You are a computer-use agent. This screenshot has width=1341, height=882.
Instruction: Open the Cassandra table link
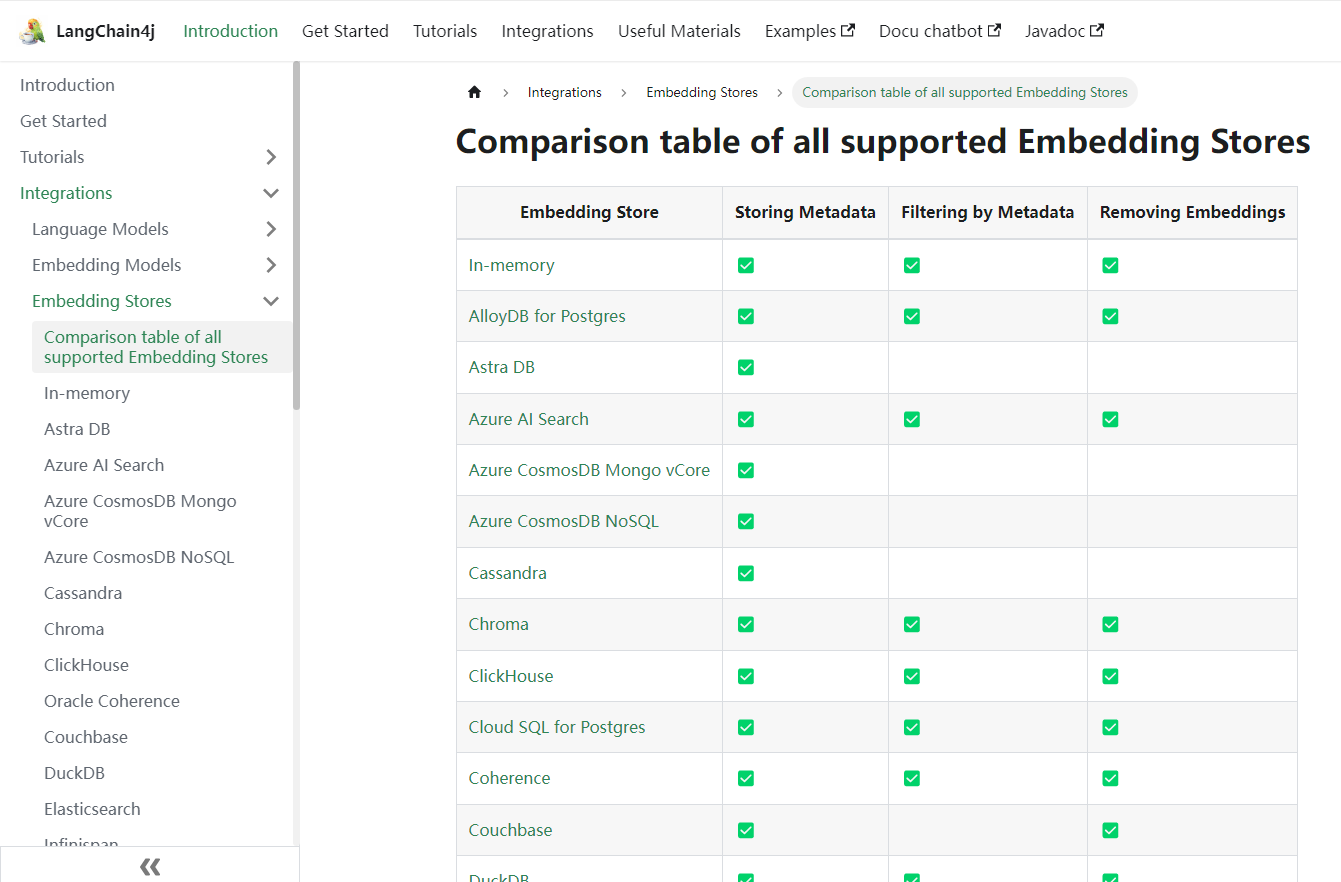coord(508,573)
